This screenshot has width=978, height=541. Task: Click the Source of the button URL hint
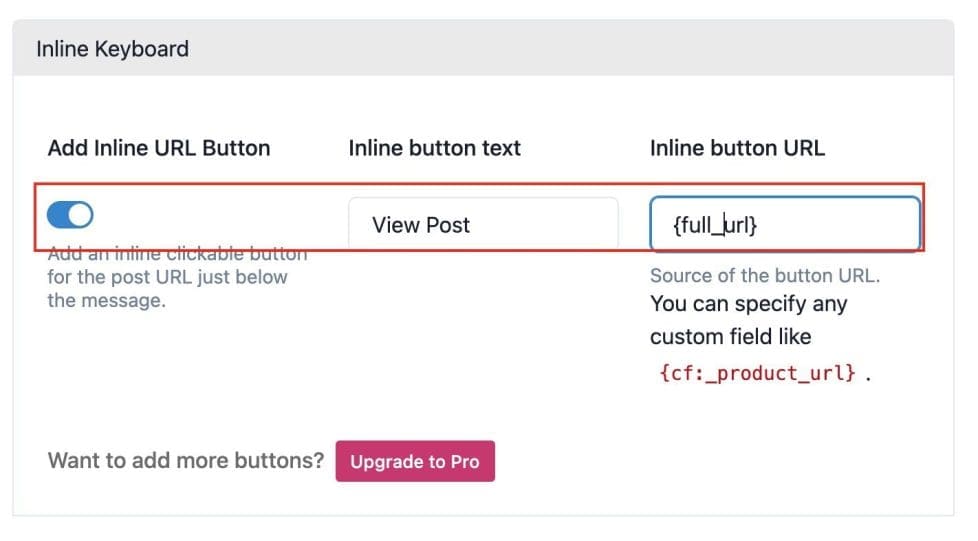(765, 275)
